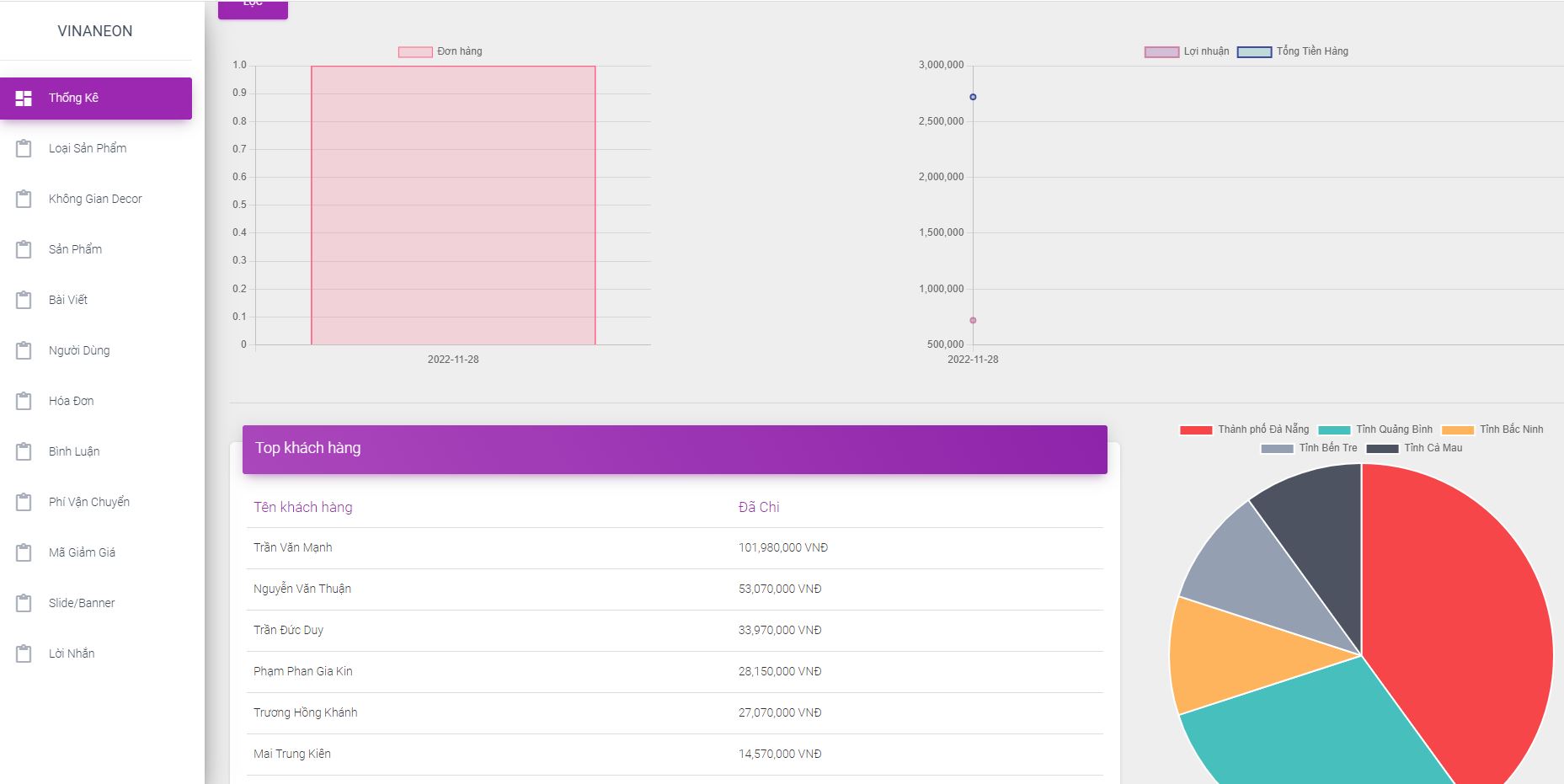Click the VINANEON brand link
1564x784 pixels.
[95, 31]
